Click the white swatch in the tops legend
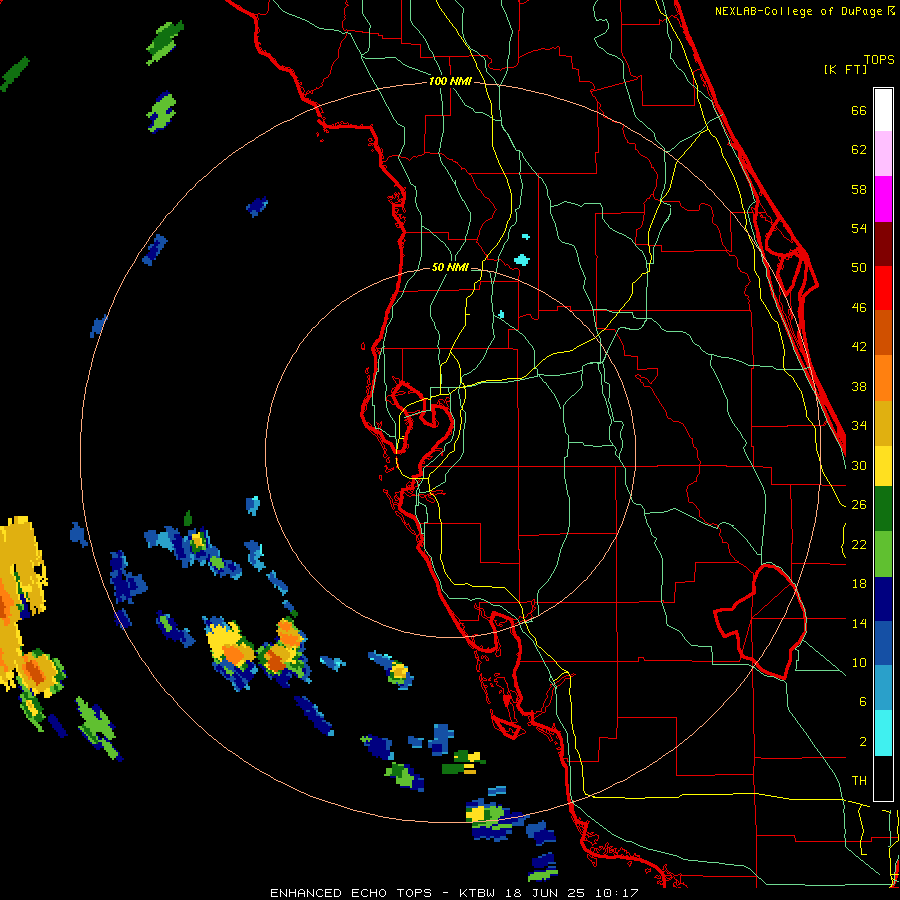This screenshot has width=900, height=900. [883, 110]
